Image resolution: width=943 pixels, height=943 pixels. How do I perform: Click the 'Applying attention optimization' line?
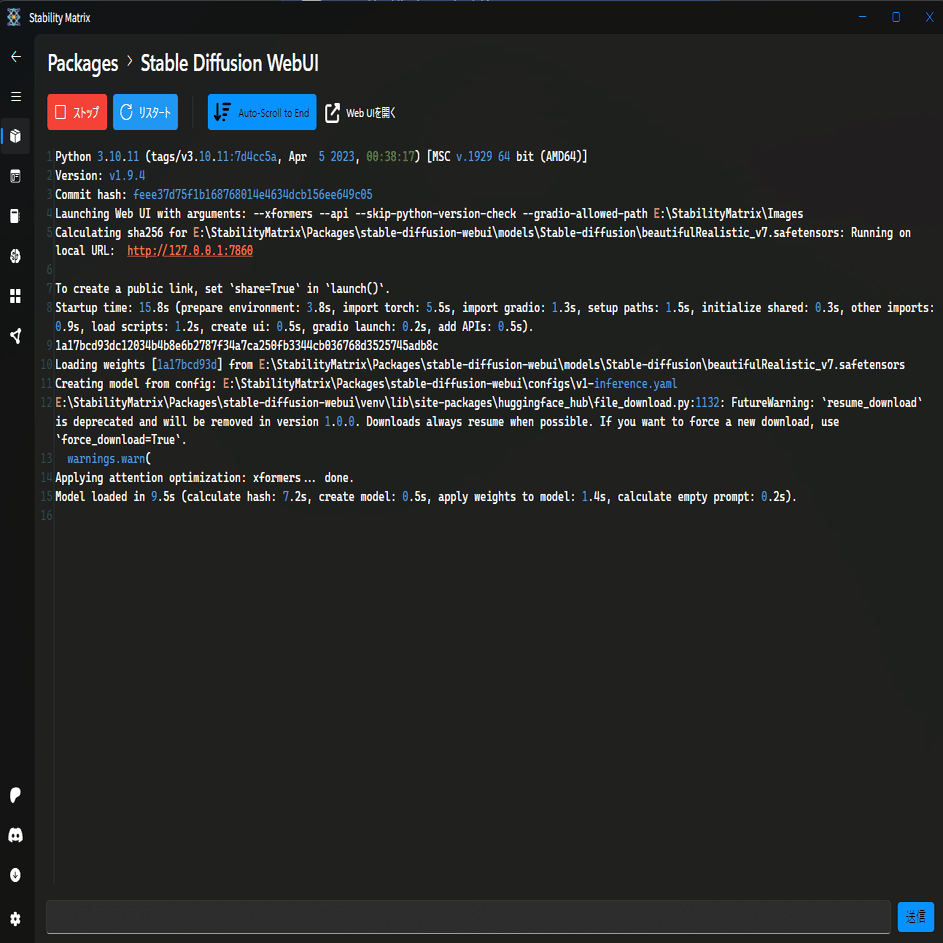tap(204, 478)
